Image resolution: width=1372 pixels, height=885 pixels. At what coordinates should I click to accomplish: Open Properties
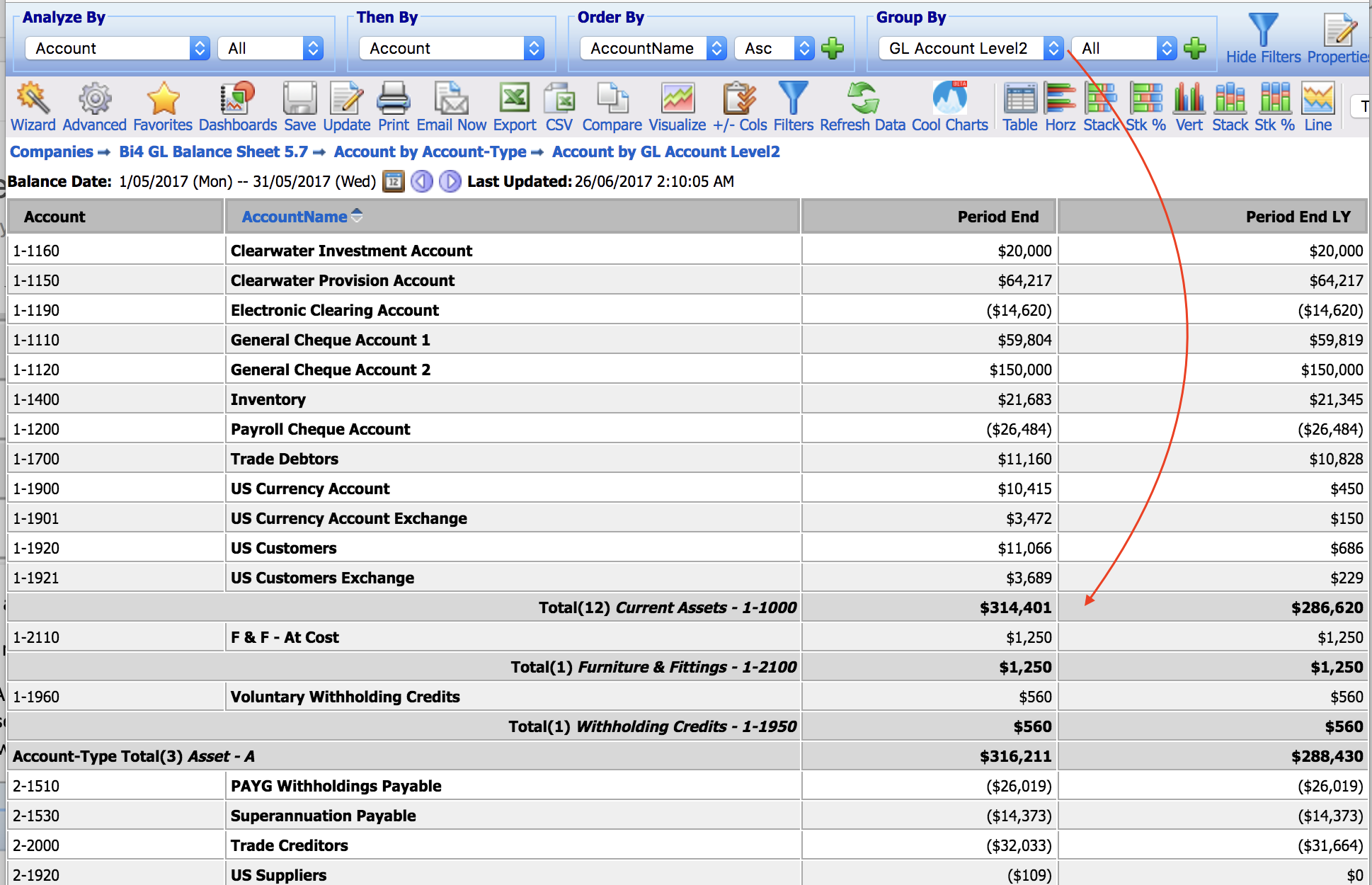[x=1339, y=39]
